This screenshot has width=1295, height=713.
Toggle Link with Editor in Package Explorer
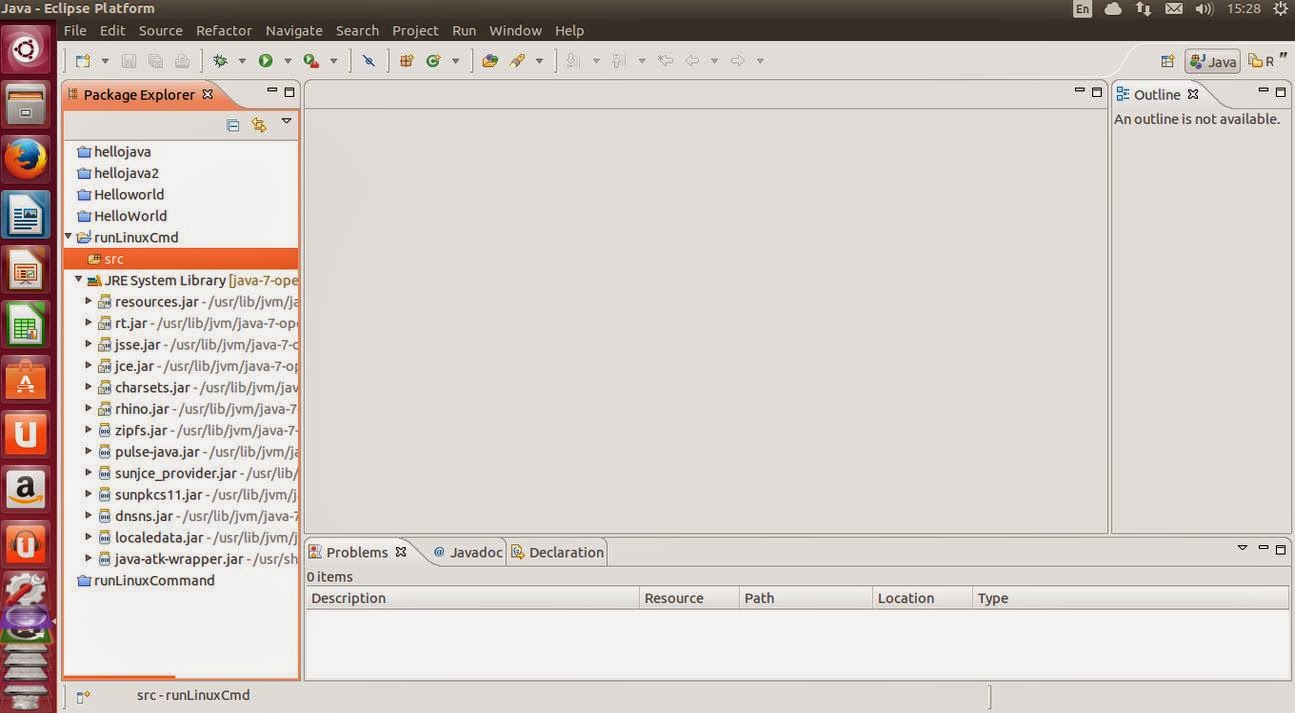(258, 124)
